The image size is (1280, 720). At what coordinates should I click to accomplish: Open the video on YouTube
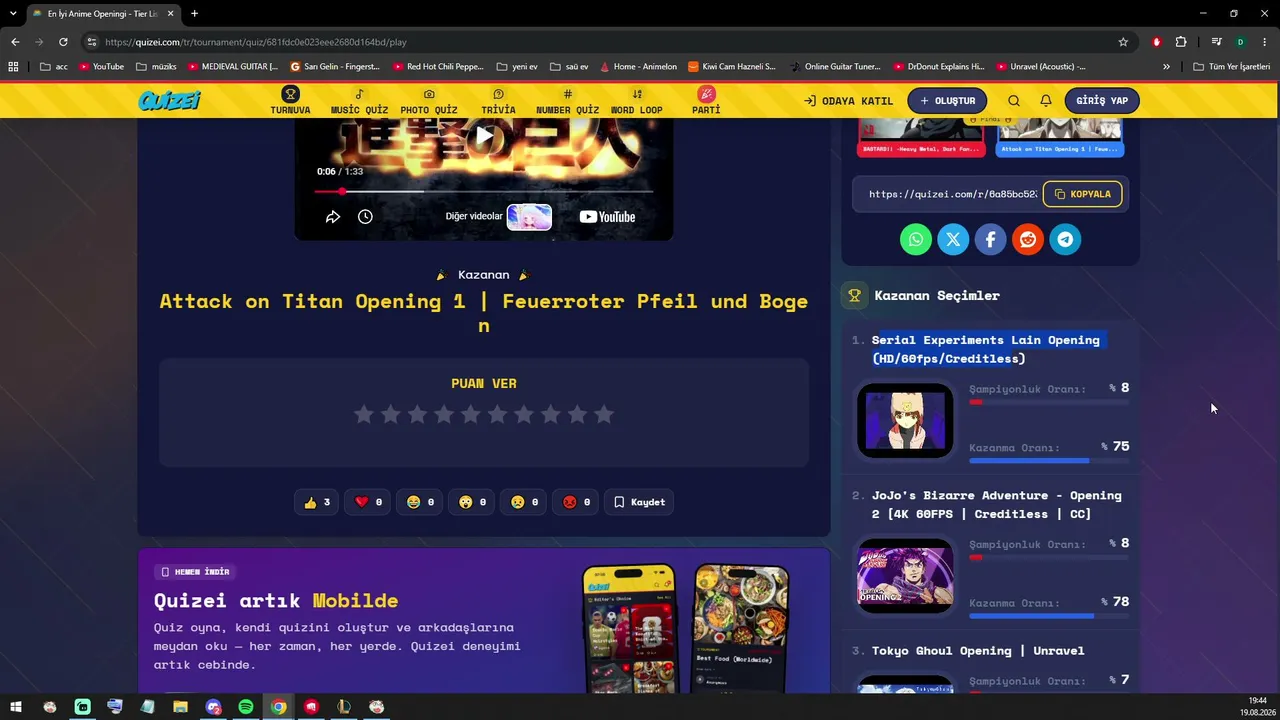(607, 217)
